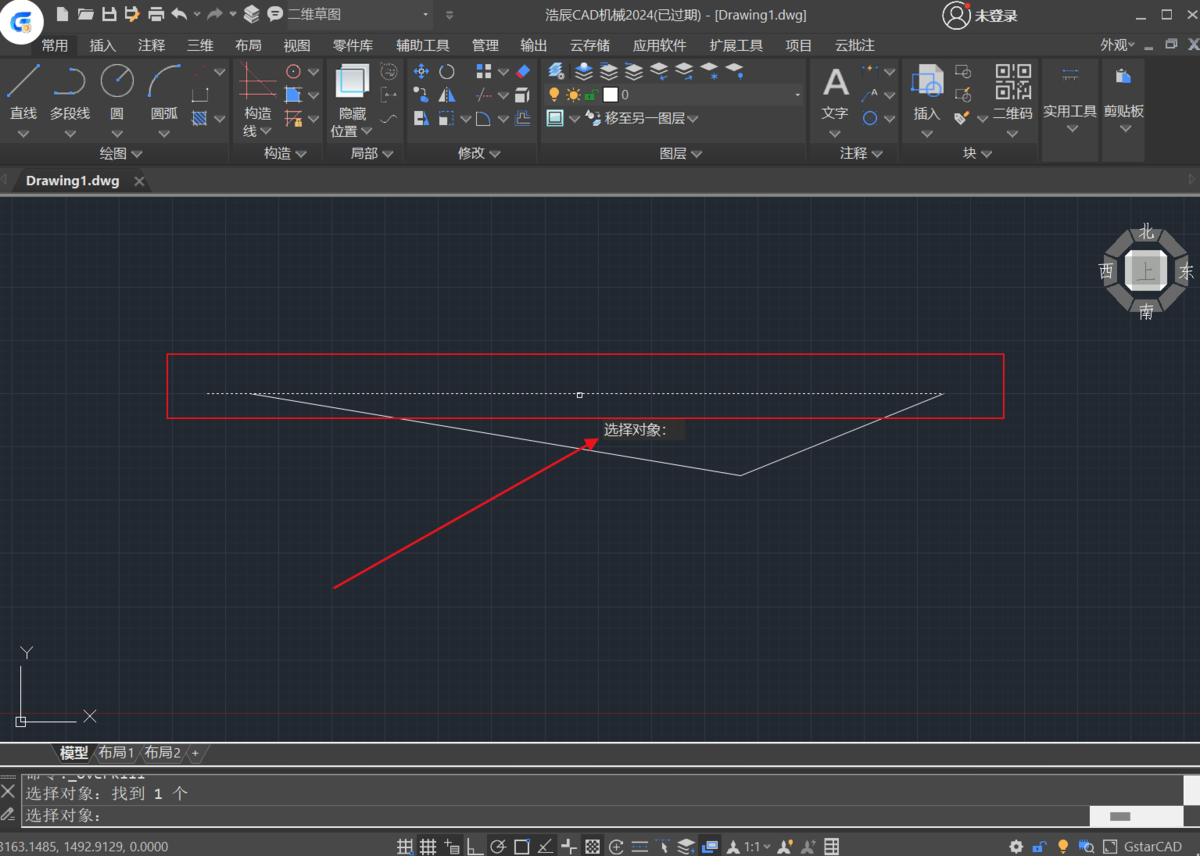Select the Eraser tool in Modify panel
The width and height of the screenshot is (1200, 856).
(522, 71)
